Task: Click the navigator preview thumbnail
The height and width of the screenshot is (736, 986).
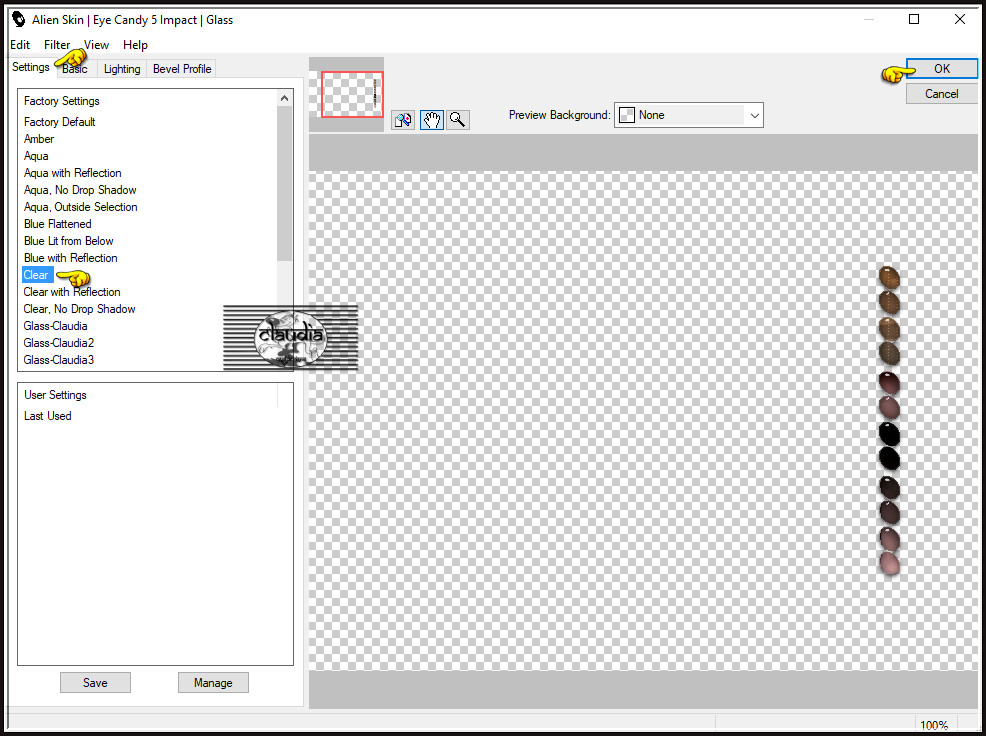Action: (x=352, y=94)
